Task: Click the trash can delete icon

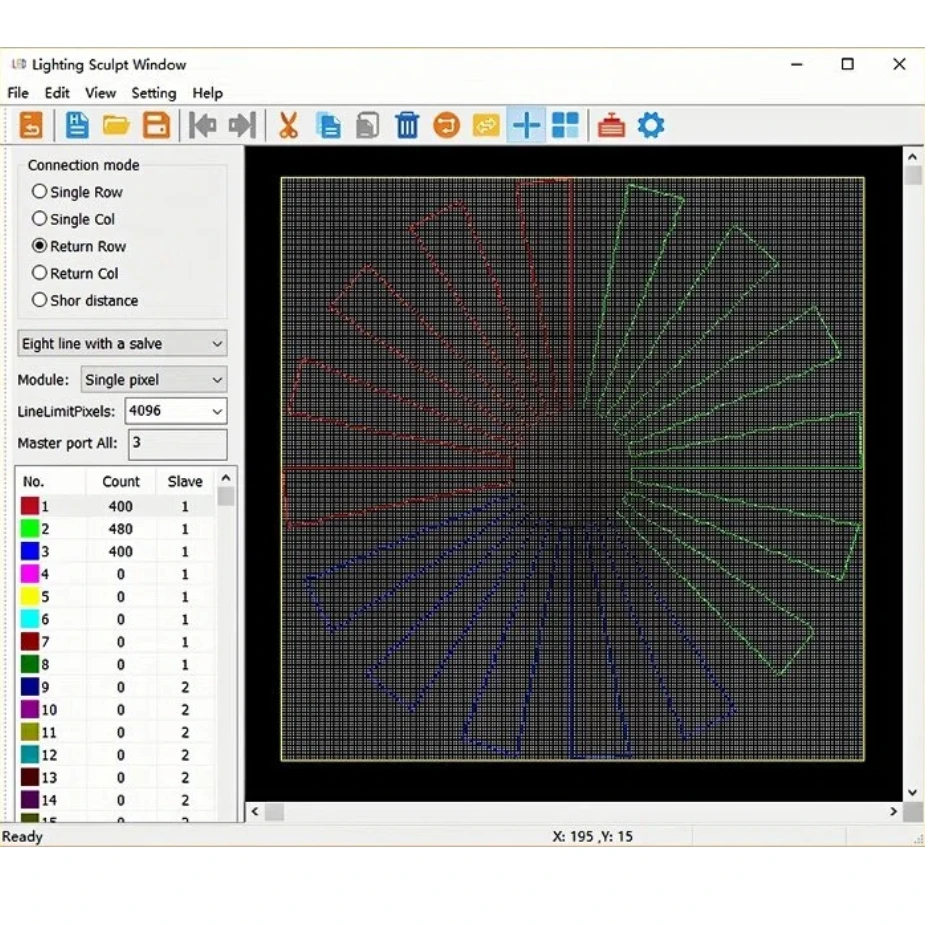Action: click(x=407, y=126)
